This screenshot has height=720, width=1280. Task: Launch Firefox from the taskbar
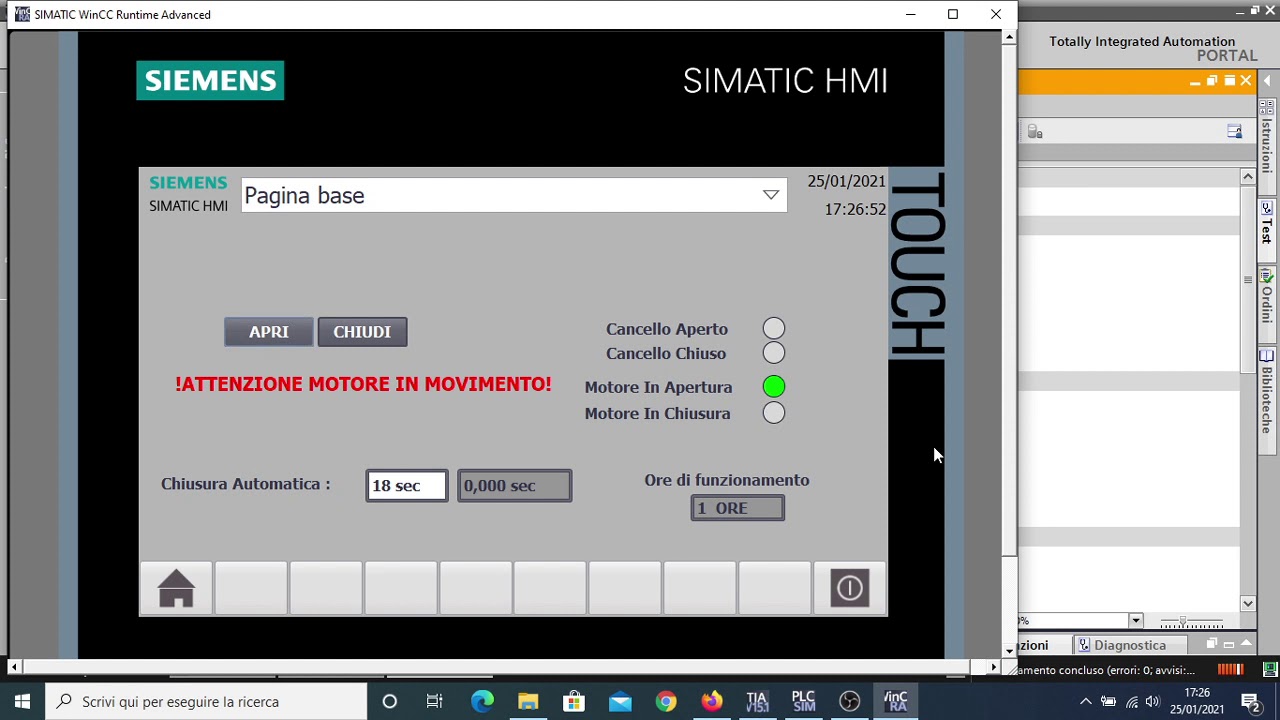(712, 702)
